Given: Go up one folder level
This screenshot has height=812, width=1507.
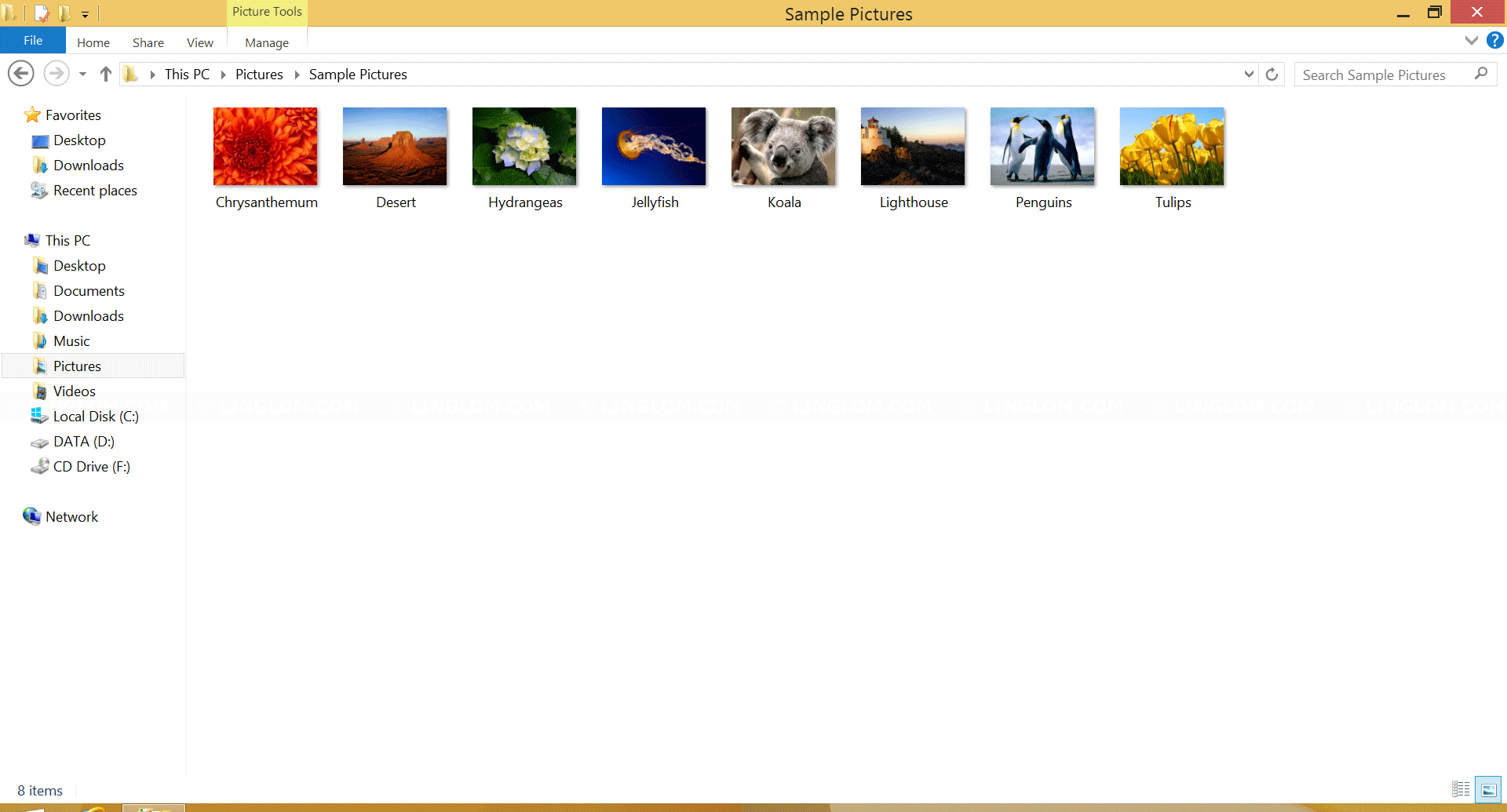Looking at the screenshot, I should coord(106,74).
